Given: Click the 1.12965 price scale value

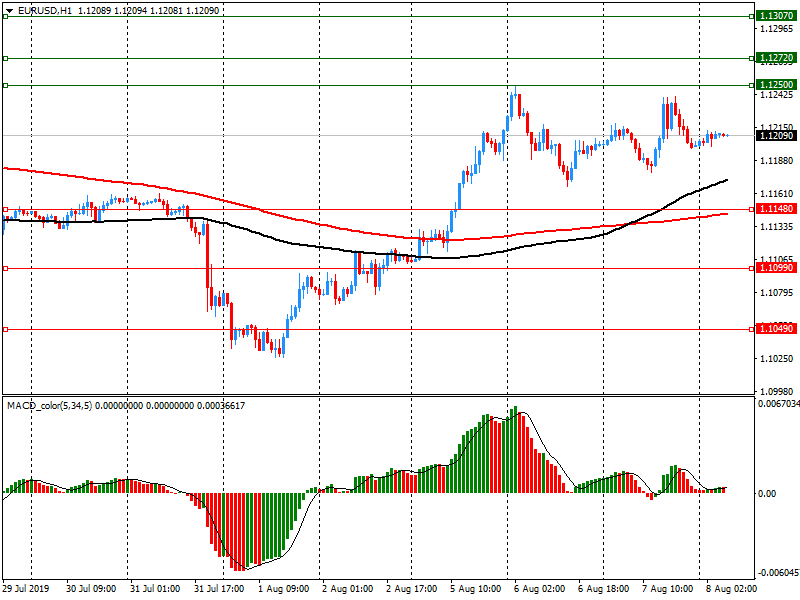Looking at the screenshot, I should click(777, 29).
